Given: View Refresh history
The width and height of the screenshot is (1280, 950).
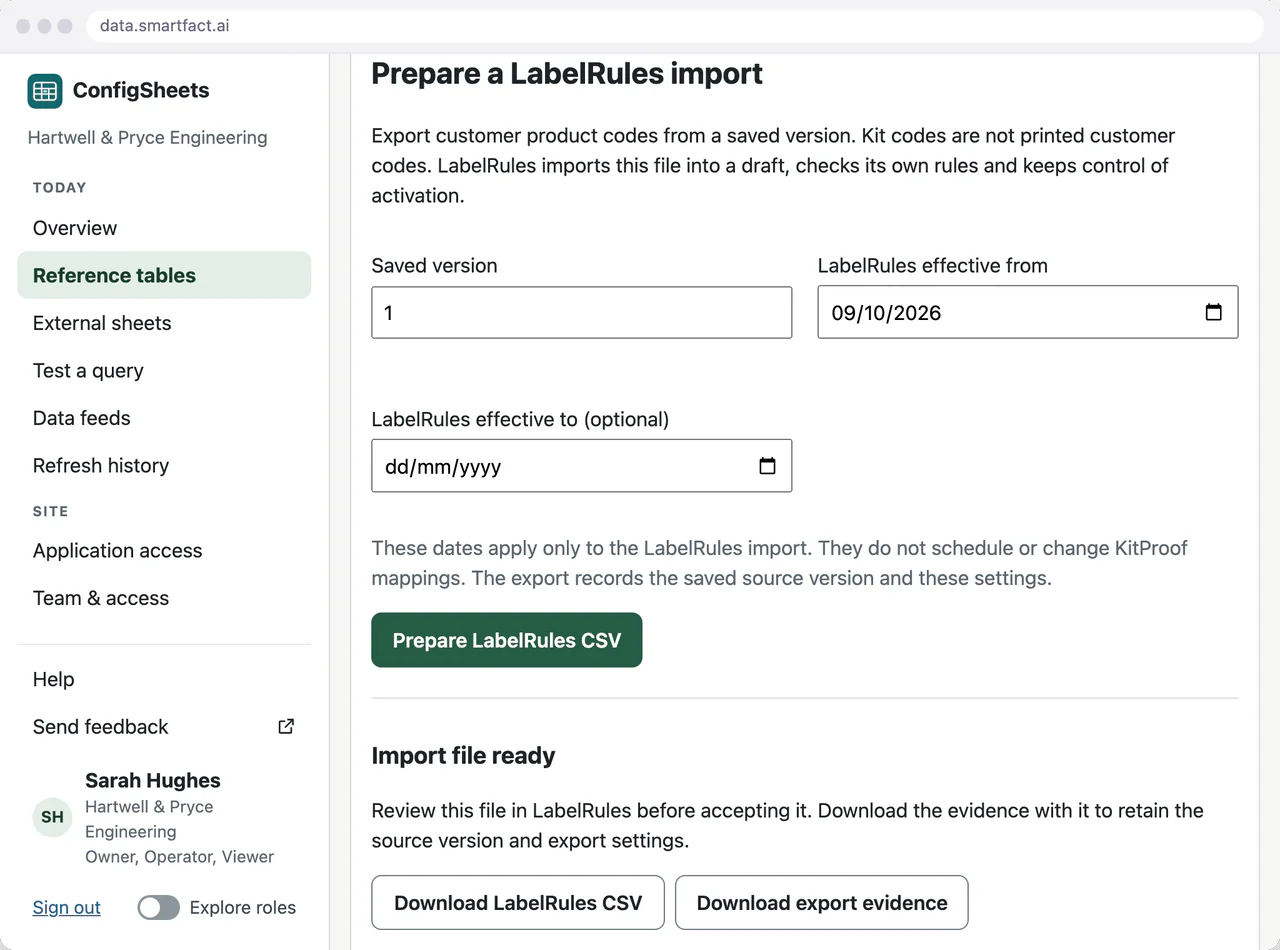Looking at the screenshot, I should click(164, 466).
